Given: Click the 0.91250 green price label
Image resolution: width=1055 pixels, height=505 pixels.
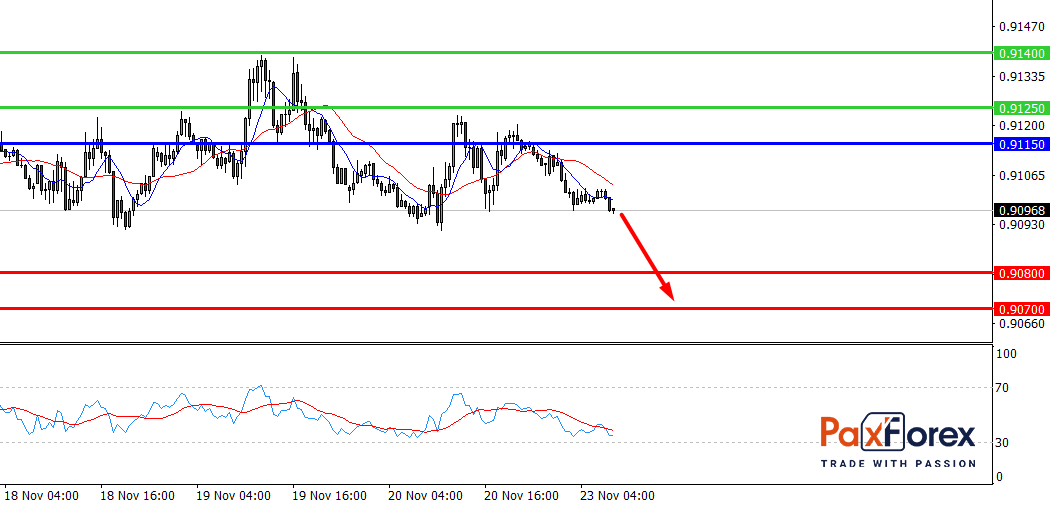Looking at the screenshot, I should pyautogui.click(x=1021, y=108).
